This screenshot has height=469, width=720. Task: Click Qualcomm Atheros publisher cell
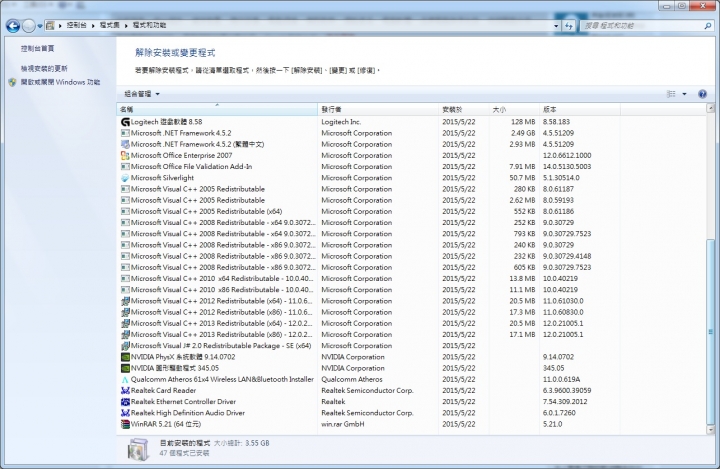352,379
